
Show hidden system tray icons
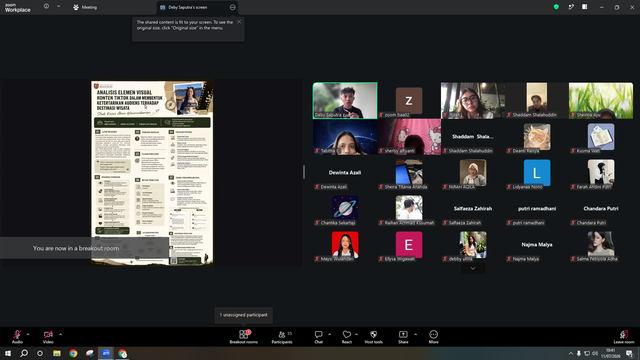[x=571, y=353]
